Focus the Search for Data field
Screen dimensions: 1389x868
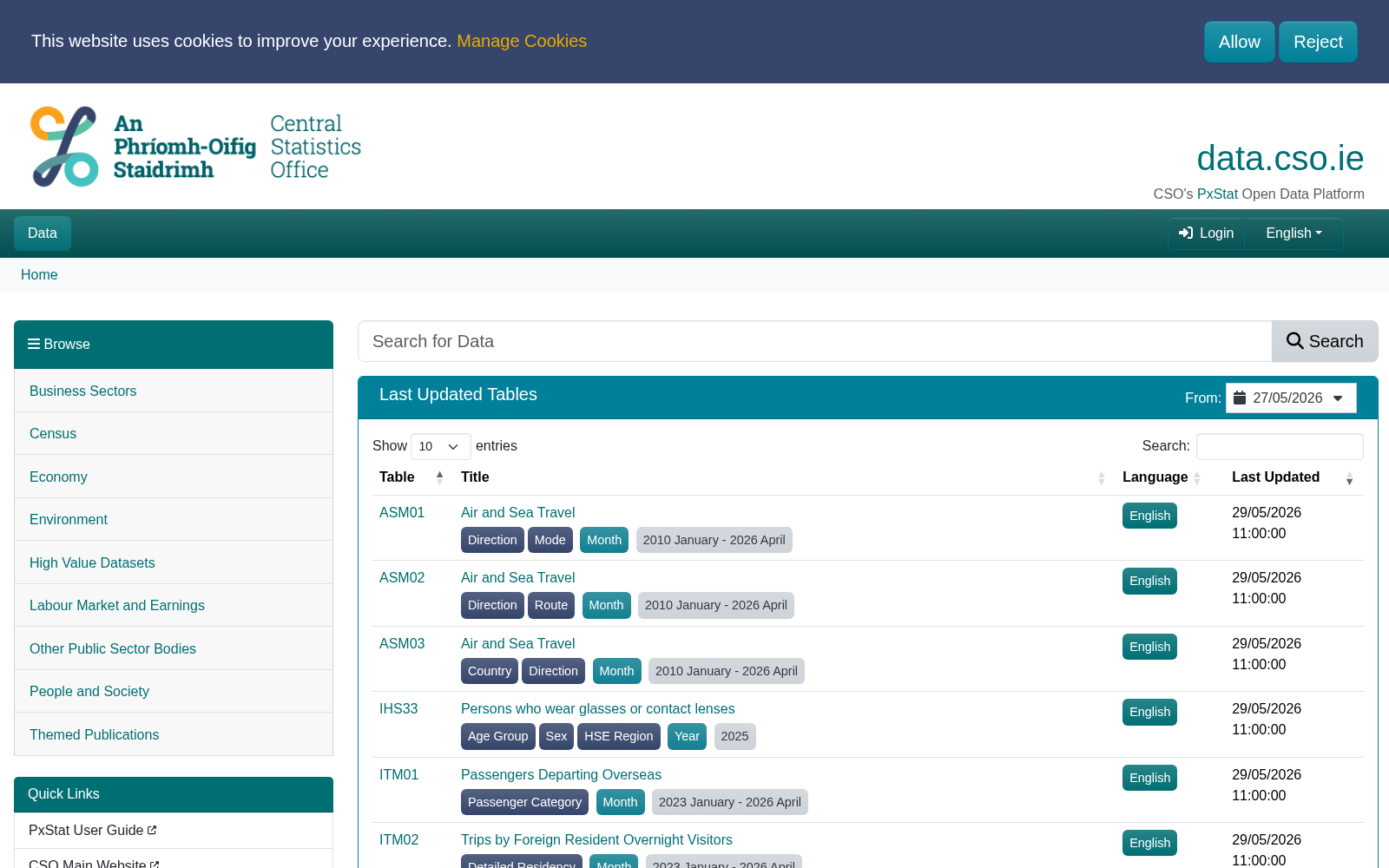[x=815, y=341]
